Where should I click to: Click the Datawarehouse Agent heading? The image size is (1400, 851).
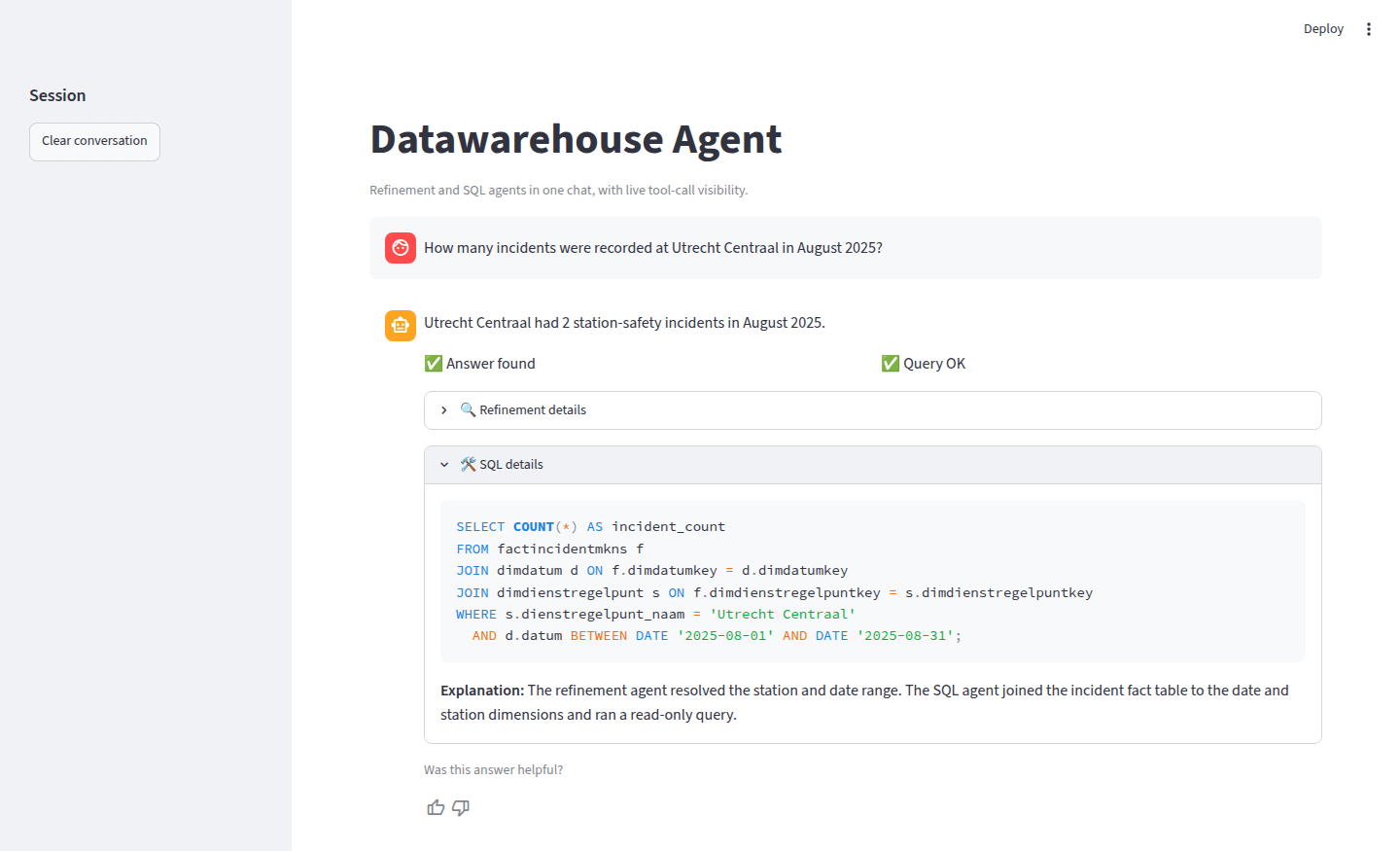coord(576,139)
